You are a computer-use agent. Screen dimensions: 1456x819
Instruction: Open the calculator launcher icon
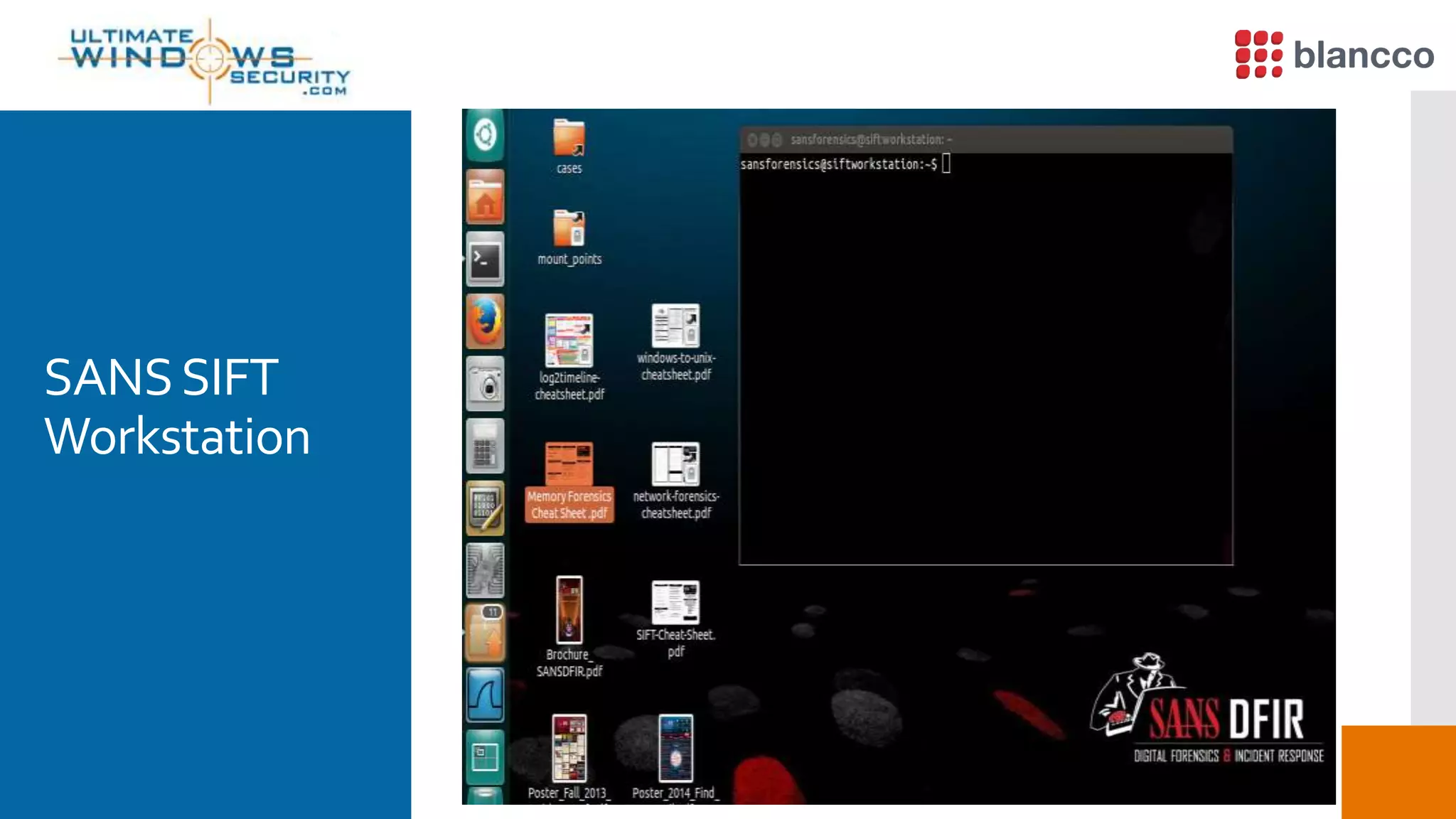pyautogui.click(x=485, y=446)
